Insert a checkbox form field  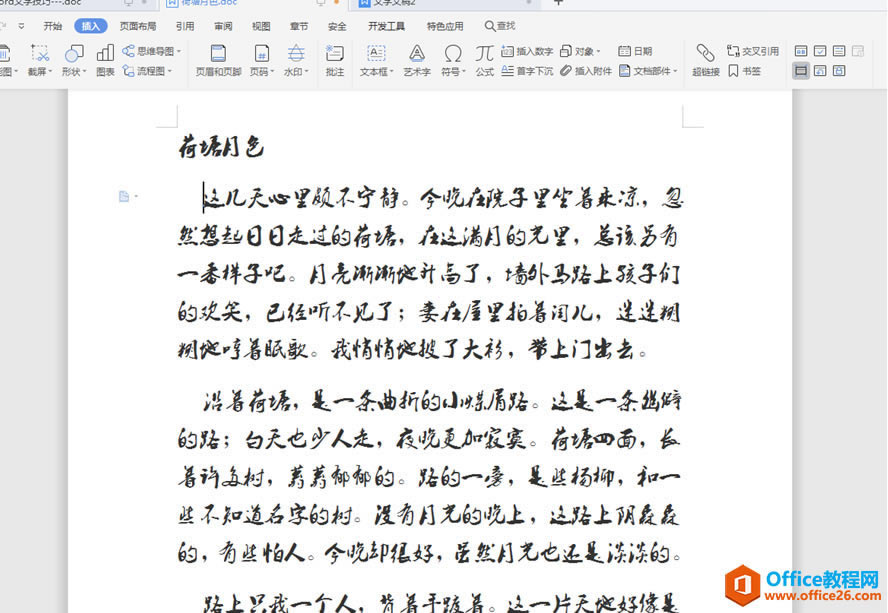click(820, 51)
